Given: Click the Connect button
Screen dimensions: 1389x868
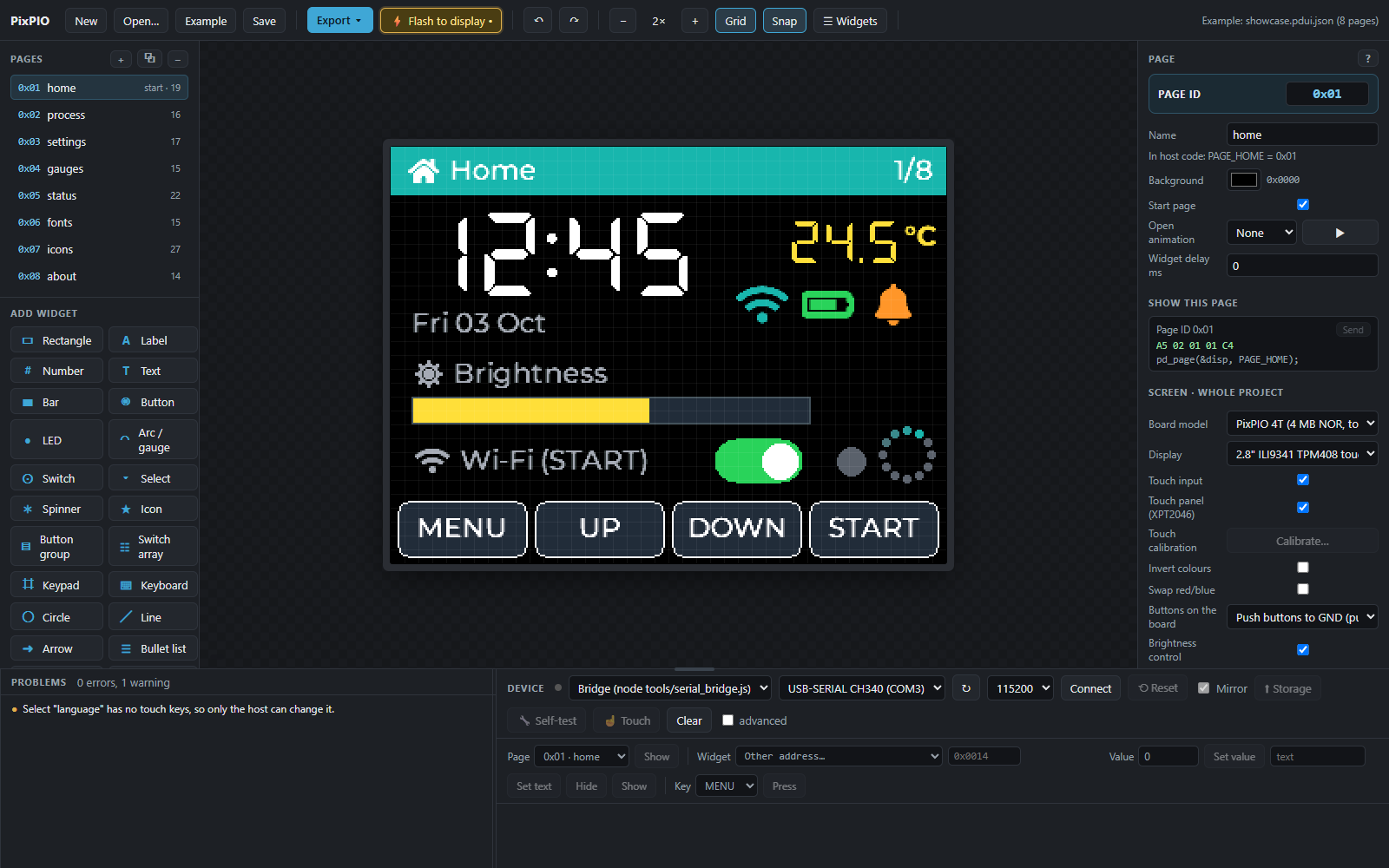Looking at the screenshot, I should tap(1090, 688).
